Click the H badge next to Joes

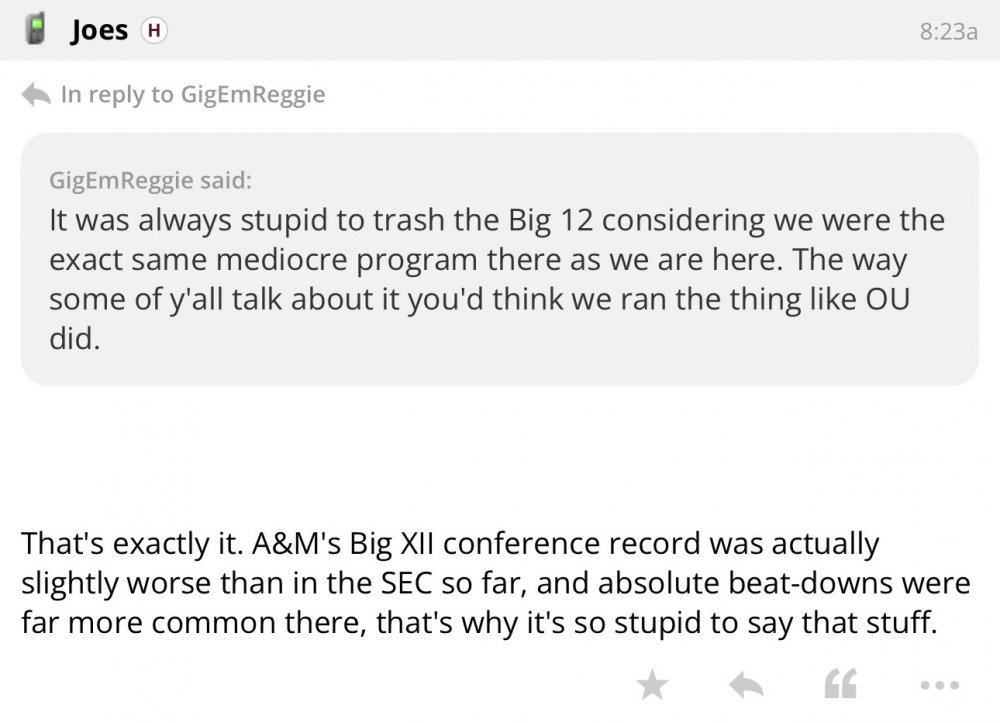153,31
